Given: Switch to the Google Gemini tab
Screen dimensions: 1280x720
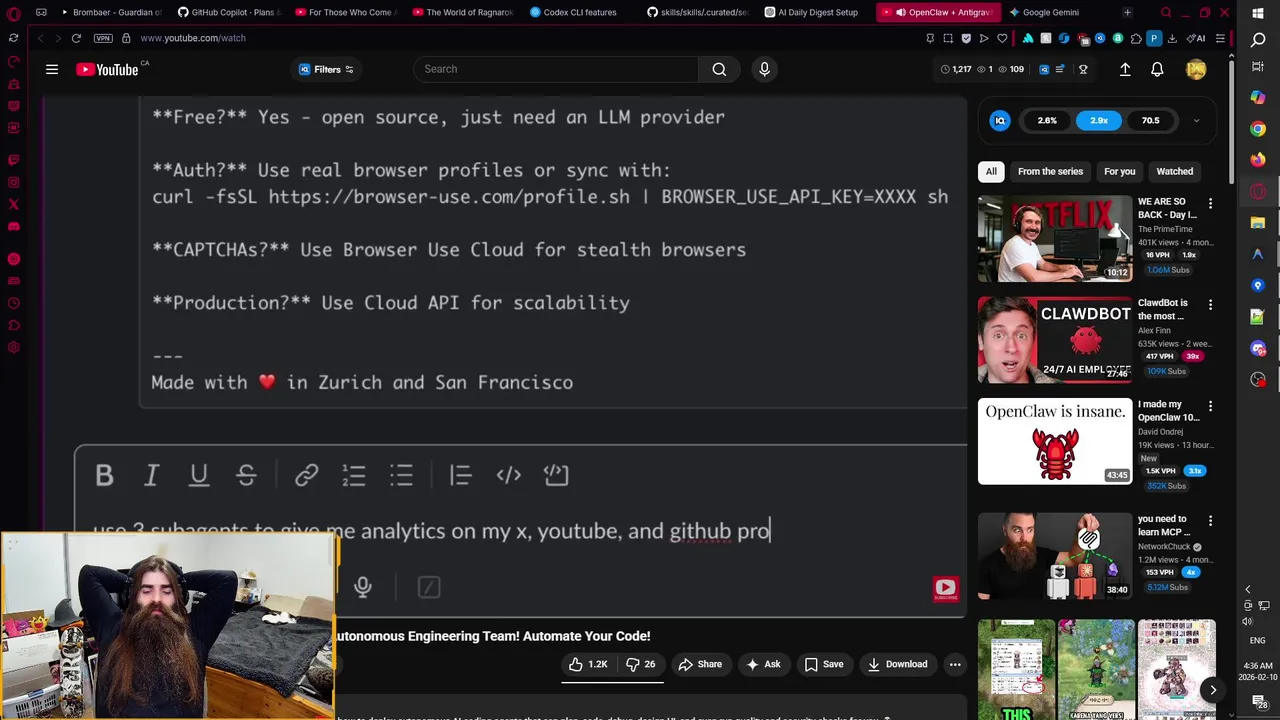Looking at the screenshot, I should tap(1045, 12).
